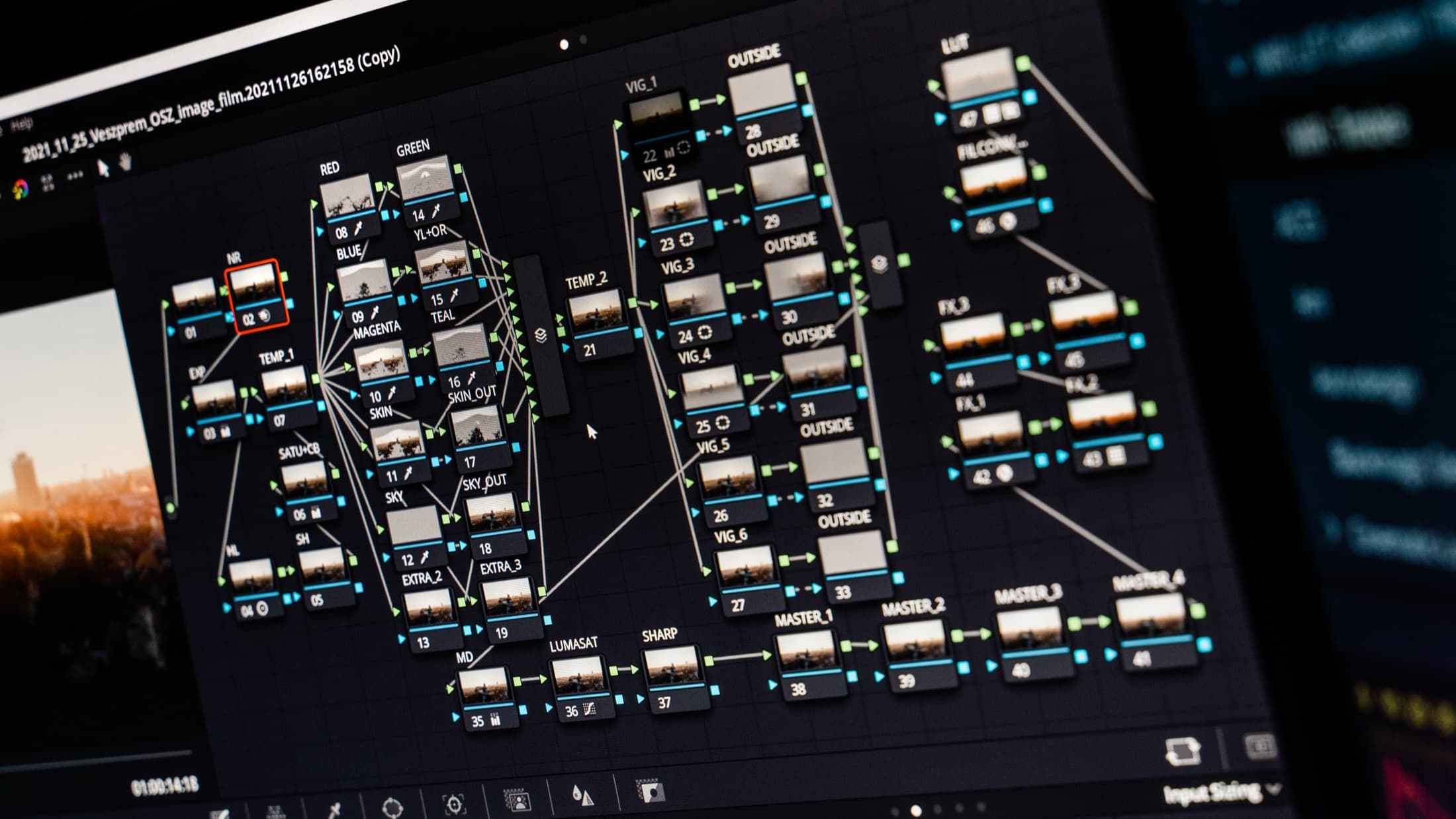Click the grid view icon beside color wheel
This screenshot has height=819, width=1456.
tap(48, 183)
